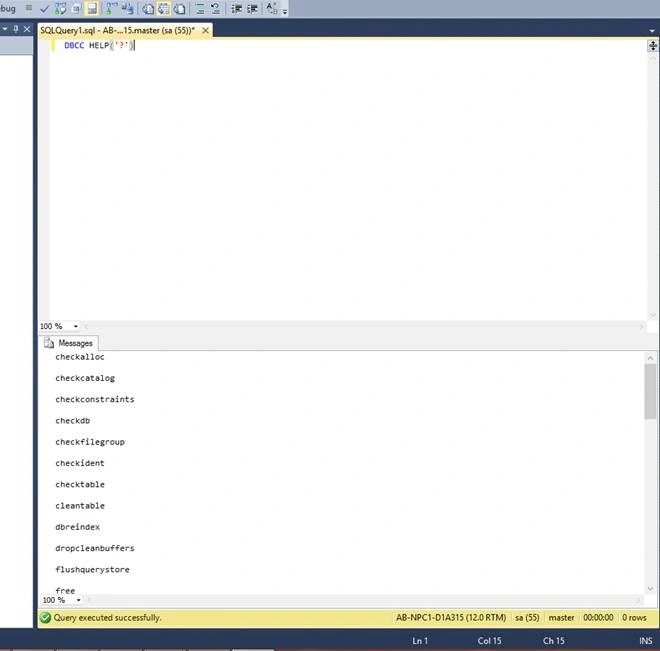Click the 'checkalloc' message line
The image size is (660, 651).
coord(80,357)
